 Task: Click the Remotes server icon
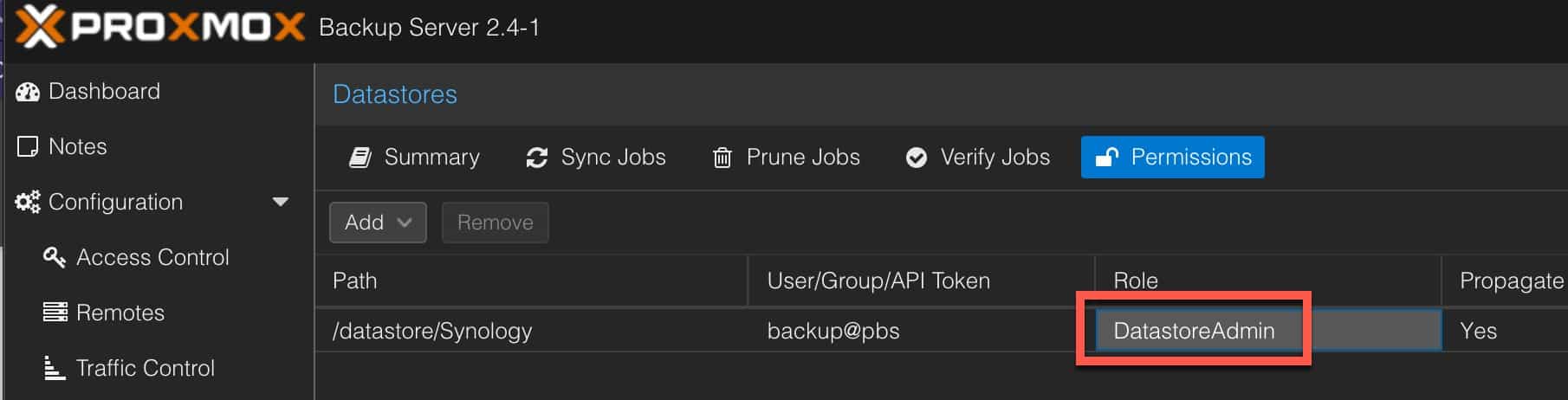(x=55, y=312)
